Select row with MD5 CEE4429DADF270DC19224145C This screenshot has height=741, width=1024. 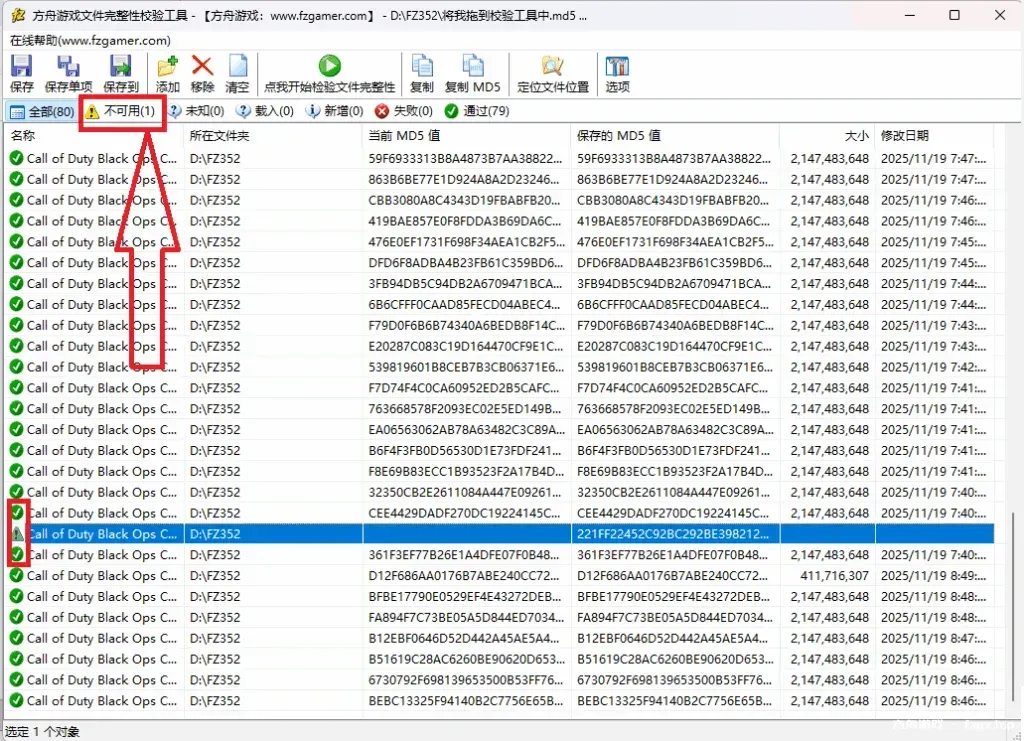[500, 514]
